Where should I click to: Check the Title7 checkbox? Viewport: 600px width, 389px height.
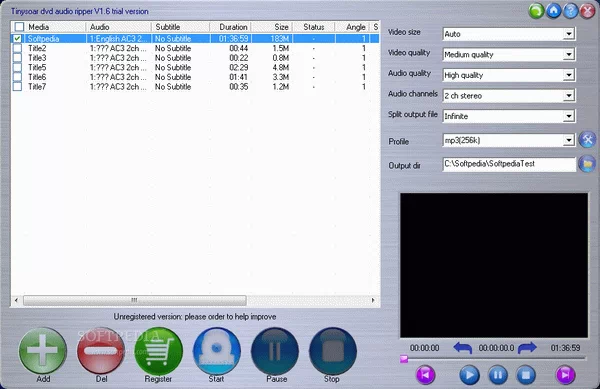point(17,86)
